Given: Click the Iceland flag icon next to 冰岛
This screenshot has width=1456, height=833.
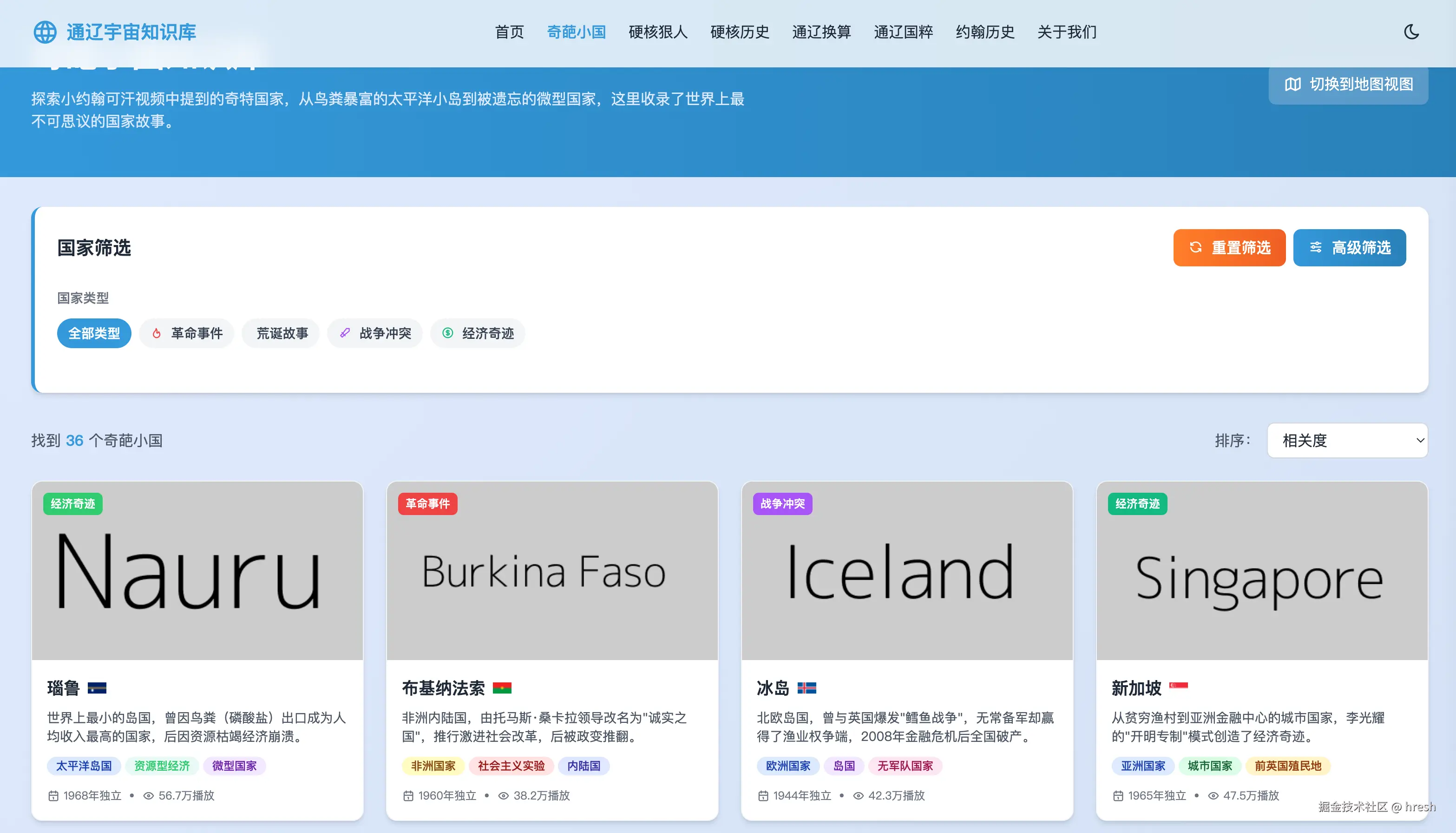Looking at the screenshot, I should pos(808,688).
